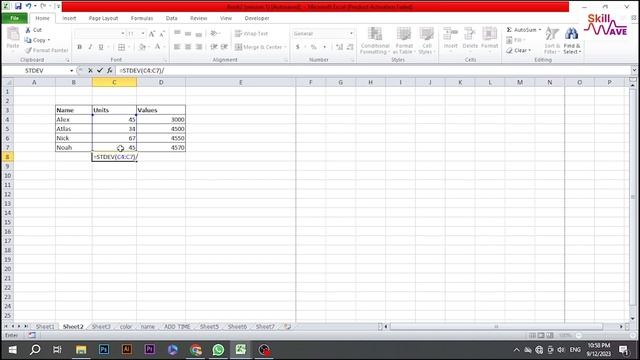Click the Orientation icon
Screen dimensions: 640x360
(213, 33)
